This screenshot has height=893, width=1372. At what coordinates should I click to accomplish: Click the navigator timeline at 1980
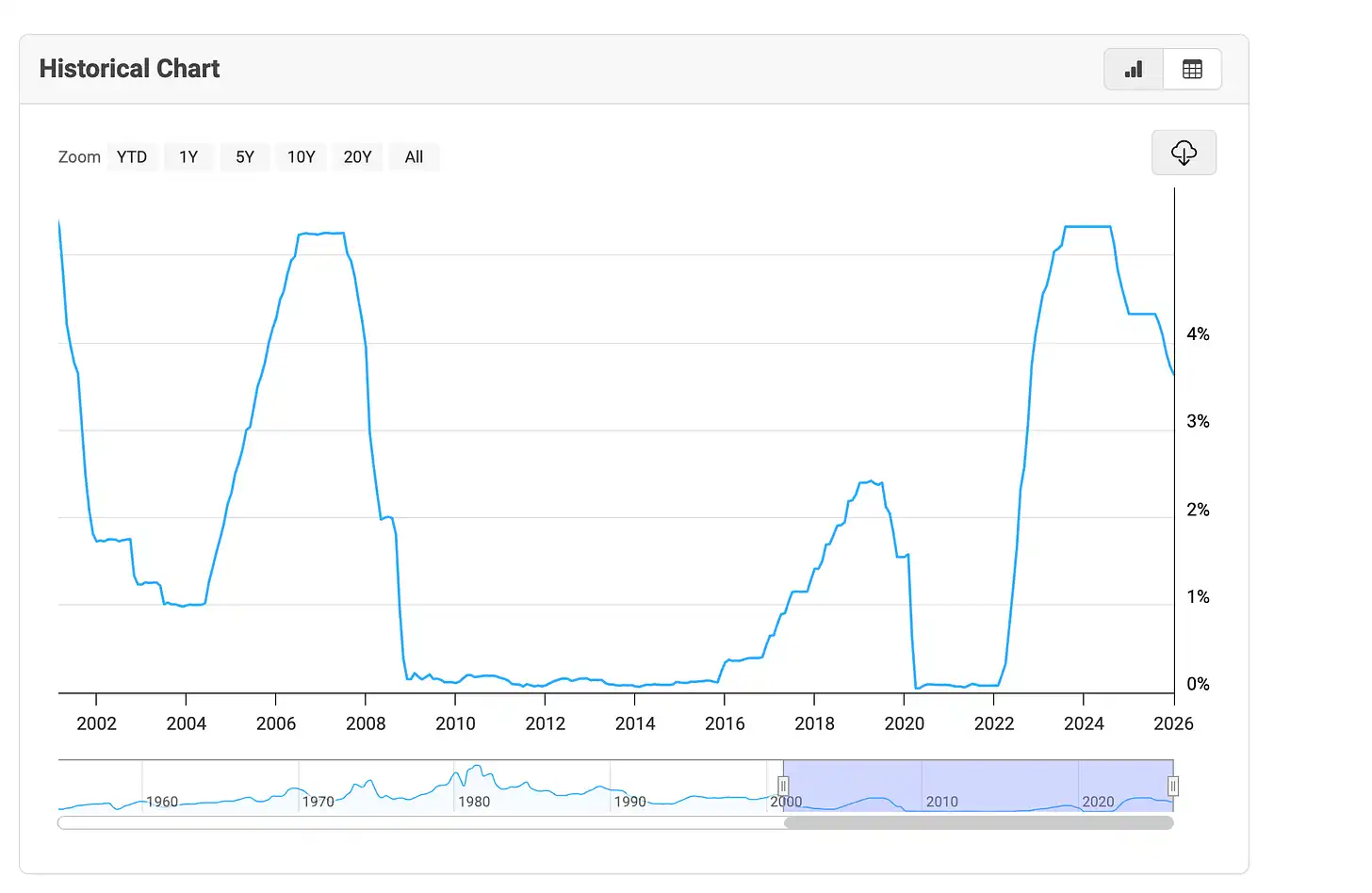pos(473,801)
